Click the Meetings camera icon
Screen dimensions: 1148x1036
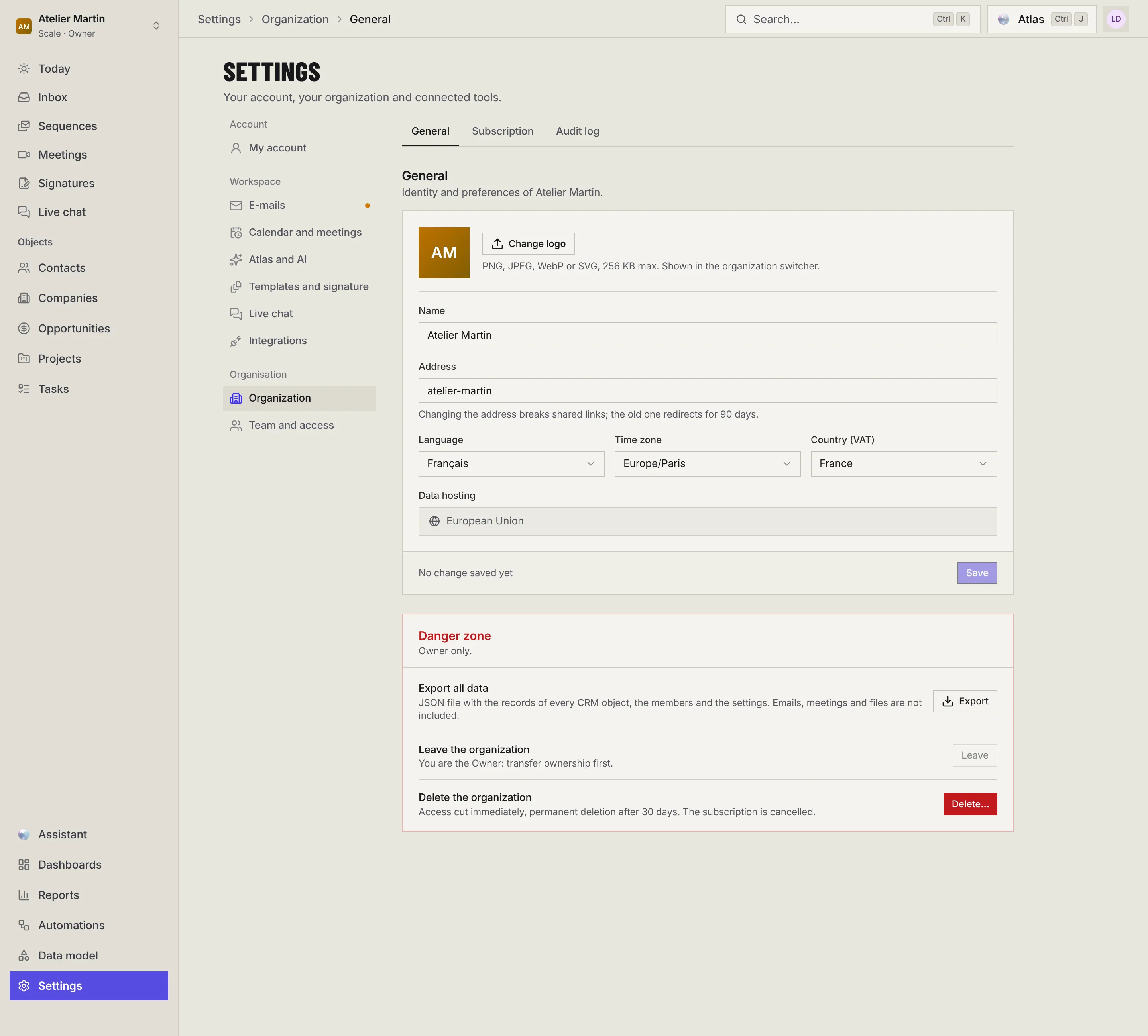click(24, 155)
